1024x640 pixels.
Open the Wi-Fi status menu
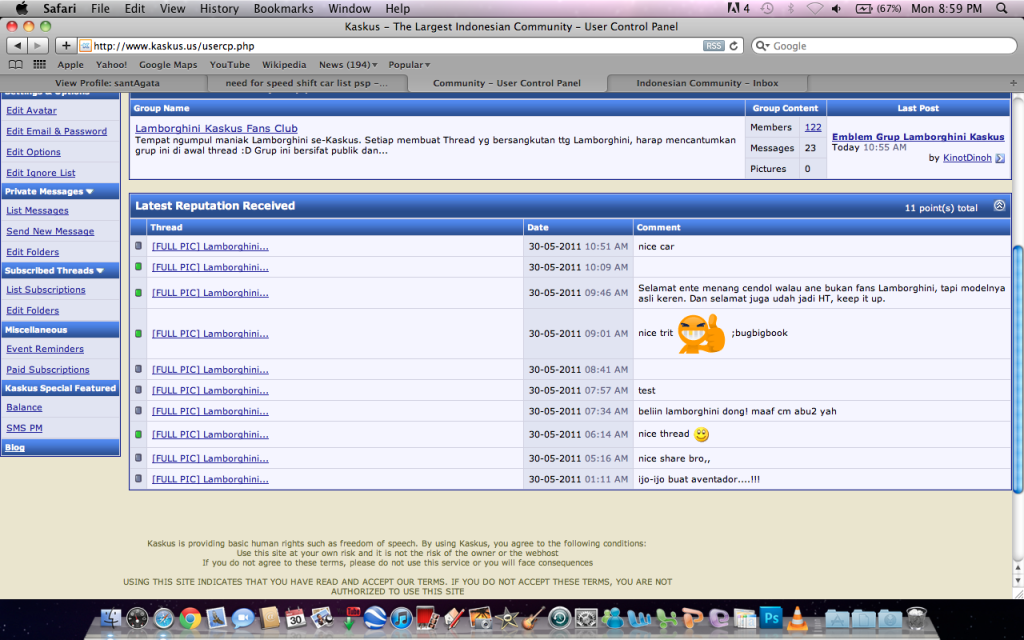(x=814, y=8)
